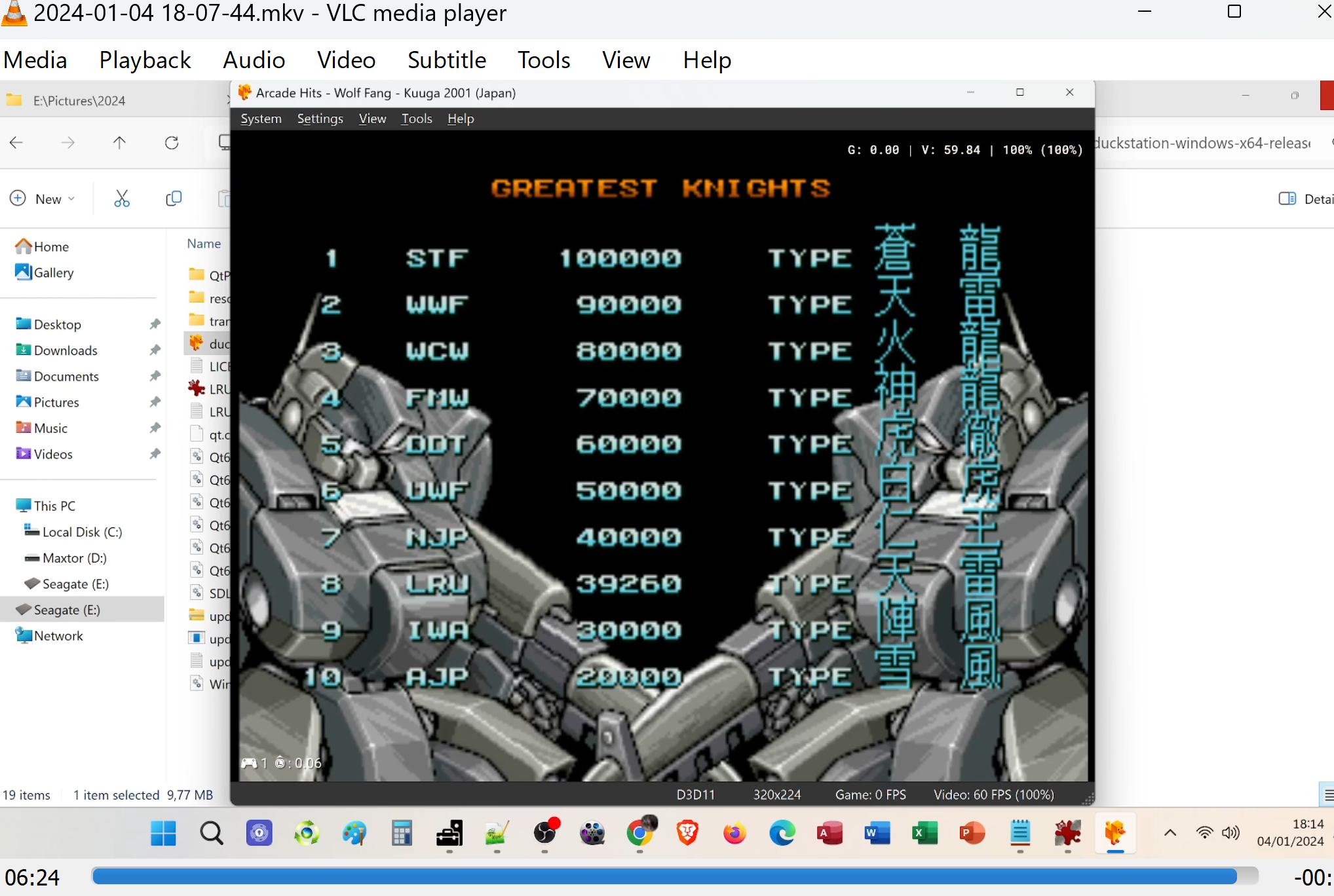
Task: Click the Windows Start button
Action: [x=163, y=833]
